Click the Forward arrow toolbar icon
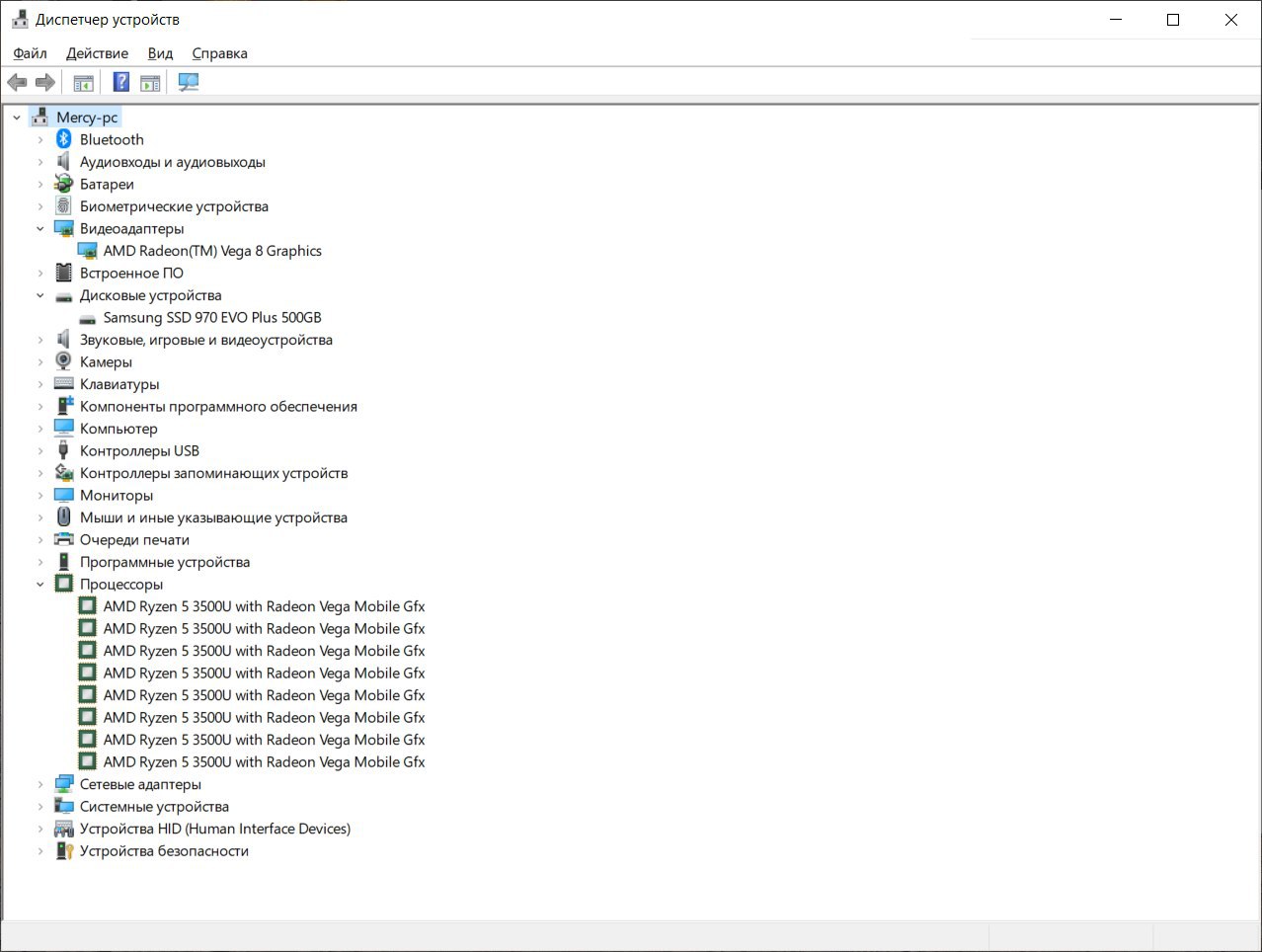 [45, 83]
